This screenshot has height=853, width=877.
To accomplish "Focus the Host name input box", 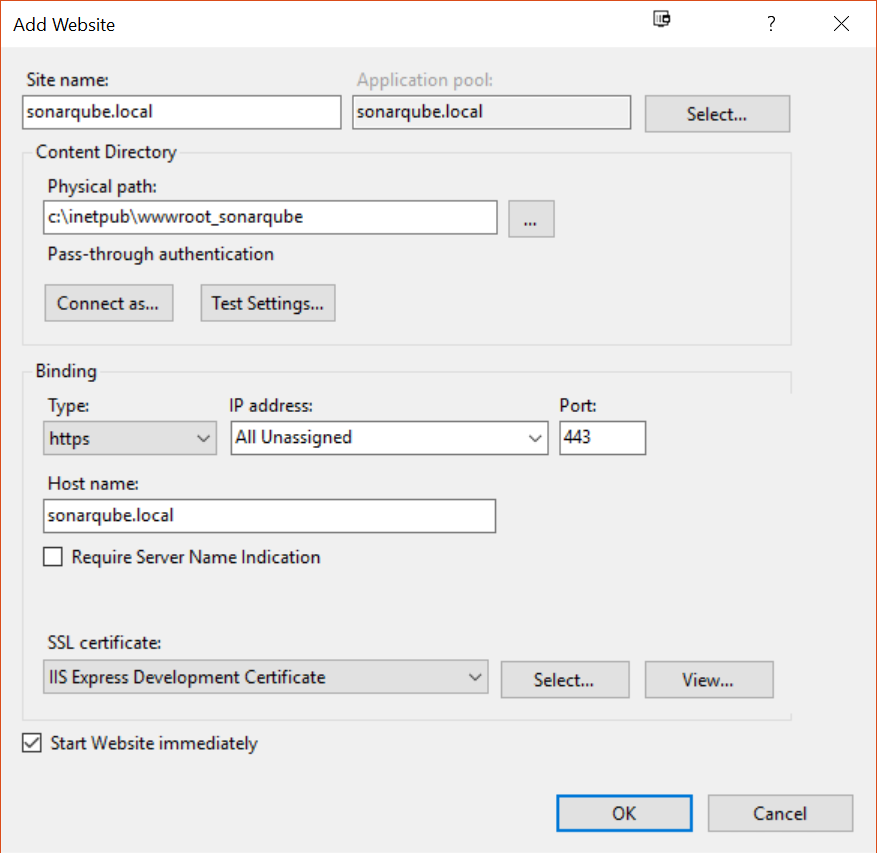I will point(269,516).
